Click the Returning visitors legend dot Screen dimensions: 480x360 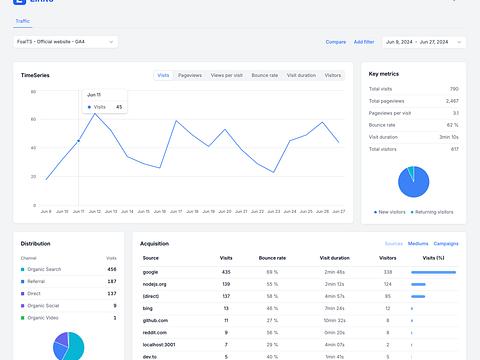coord(412,212)
